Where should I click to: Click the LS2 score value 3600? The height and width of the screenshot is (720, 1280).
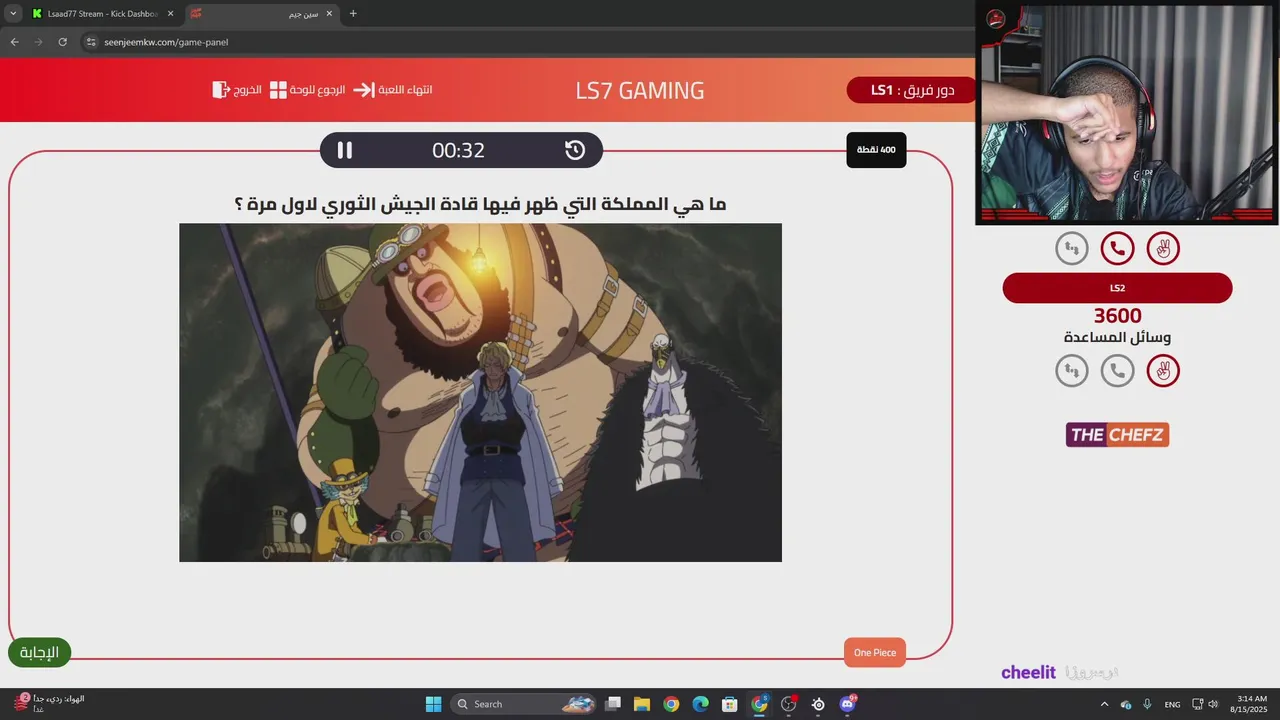1117,316
